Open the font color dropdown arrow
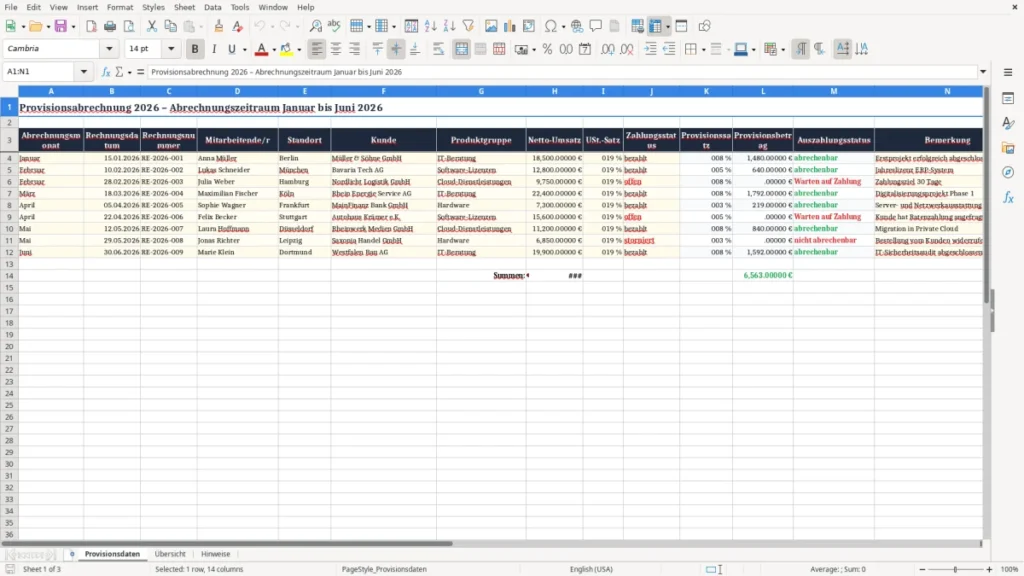Image resolution: width=1024 pixels, height=576 pixels. pyautogui.click(x=274, y=50)
